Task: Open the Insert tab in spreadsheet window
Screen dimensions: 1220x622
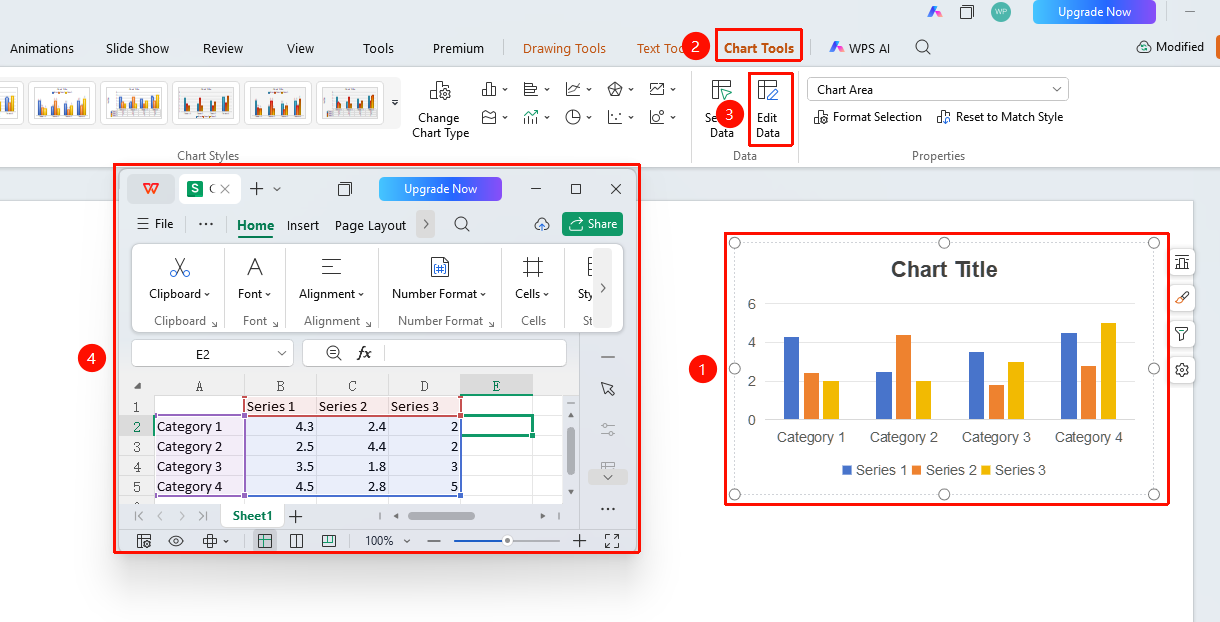Action: point(303,225)
